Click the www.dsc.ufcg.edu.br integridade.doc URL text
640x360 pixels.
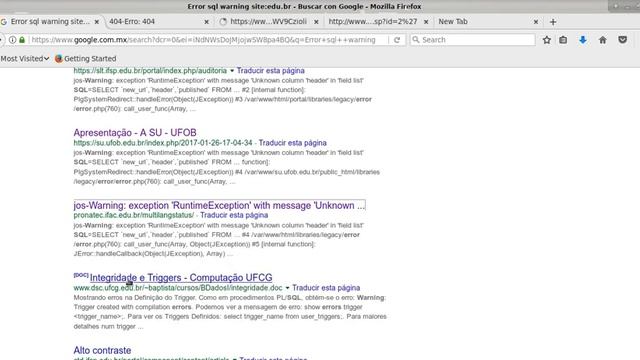pos(178,288)
